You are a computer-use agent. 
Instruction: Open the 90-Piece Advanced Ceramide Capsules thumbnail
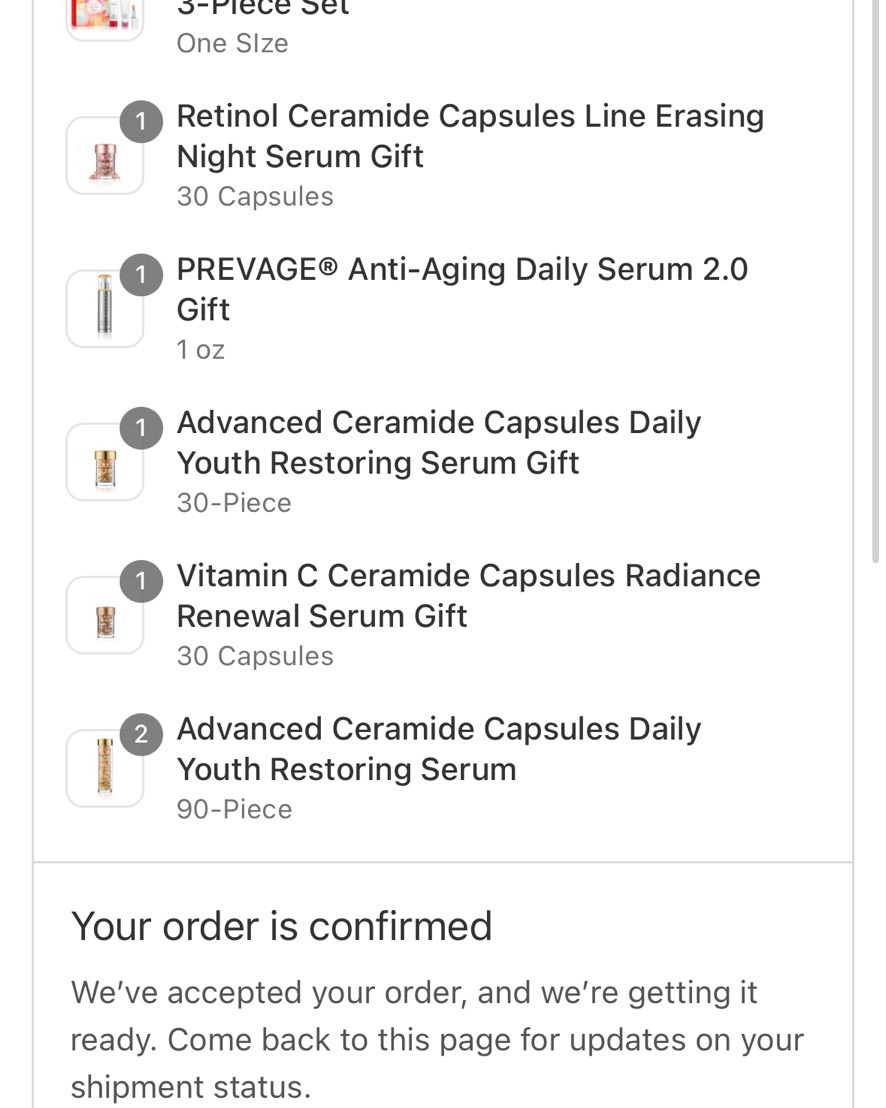tap(105, 769)
